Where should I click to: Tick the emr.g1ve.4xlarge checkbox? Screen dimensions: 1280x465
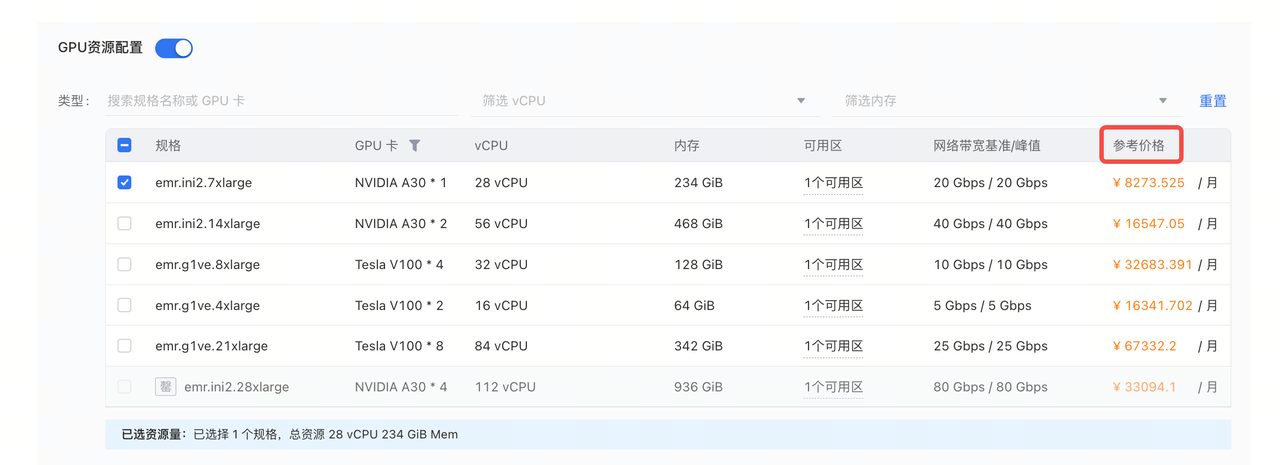click(125, 305)
